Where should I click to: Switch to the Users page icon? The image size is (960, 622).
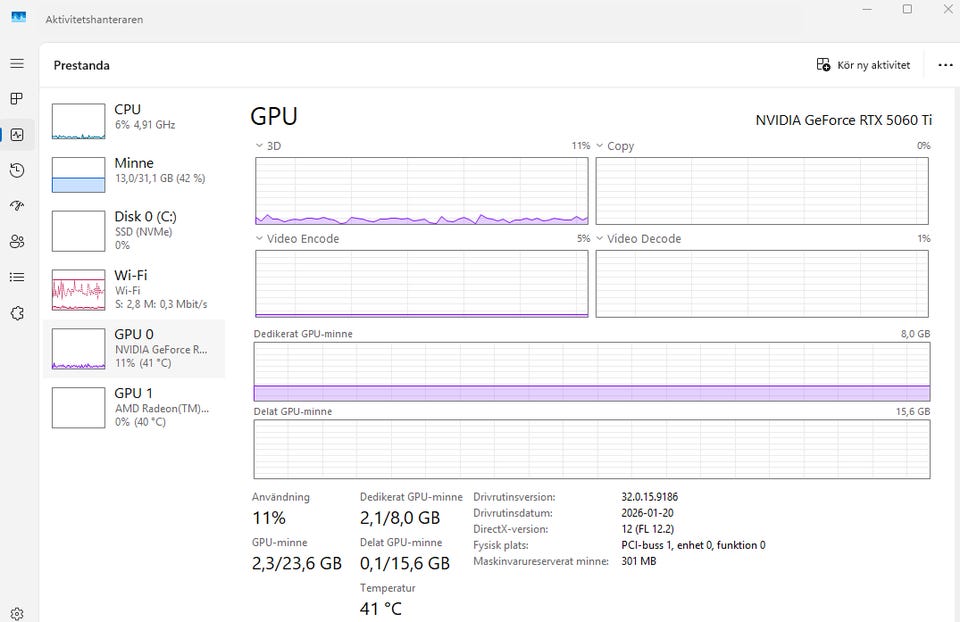(17, 242)
